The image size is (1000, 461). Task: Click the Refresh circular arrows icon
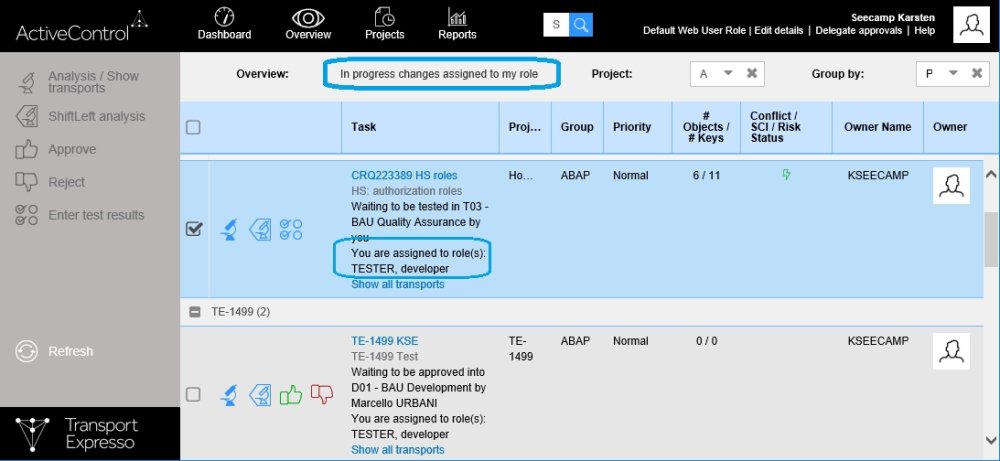pyautogui.click(x=26, y=351)
